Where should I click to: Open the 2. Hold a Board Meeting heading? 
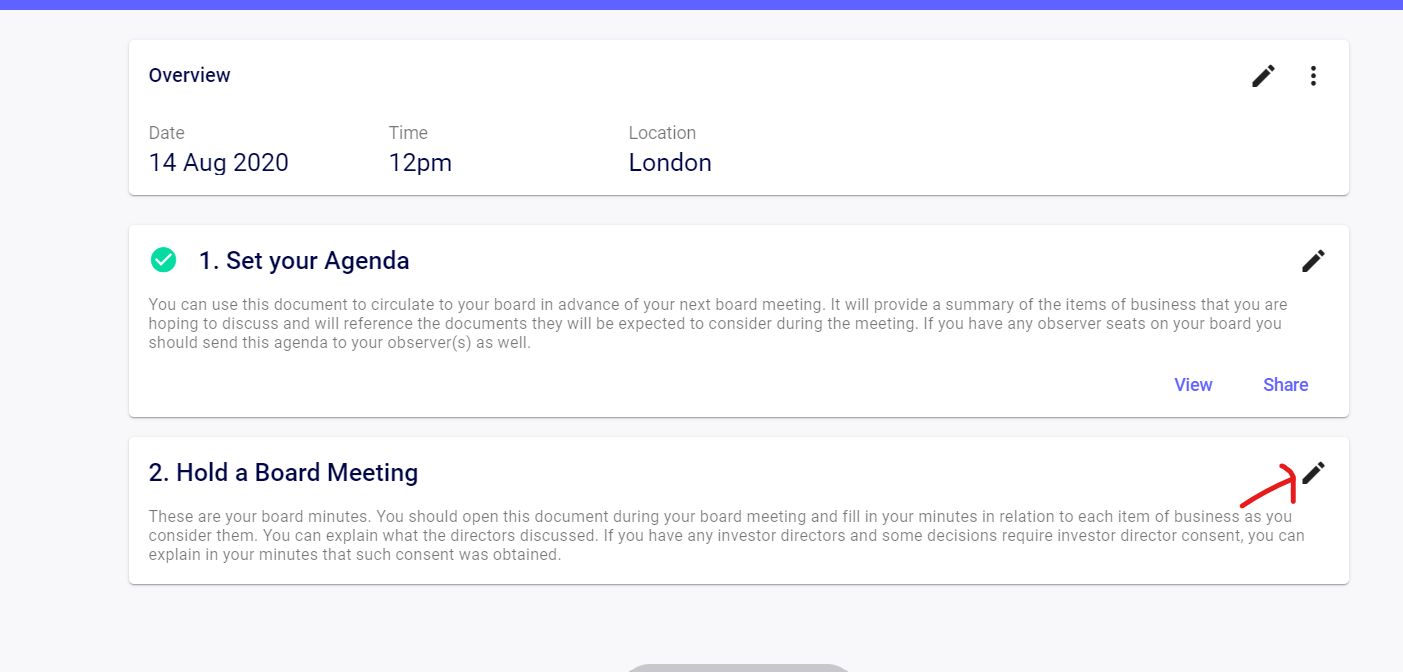(283, 472)
